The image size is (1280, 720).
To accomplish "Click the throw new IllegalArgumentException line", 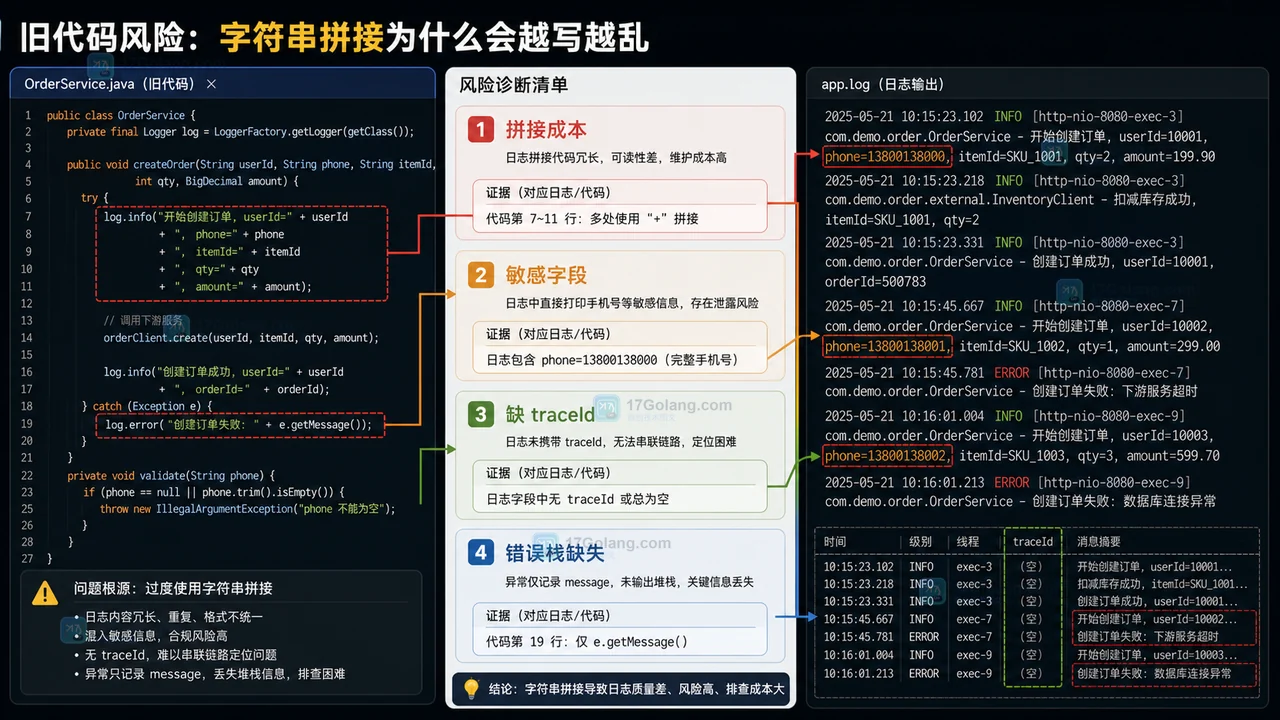I will (x=247, y=508).
